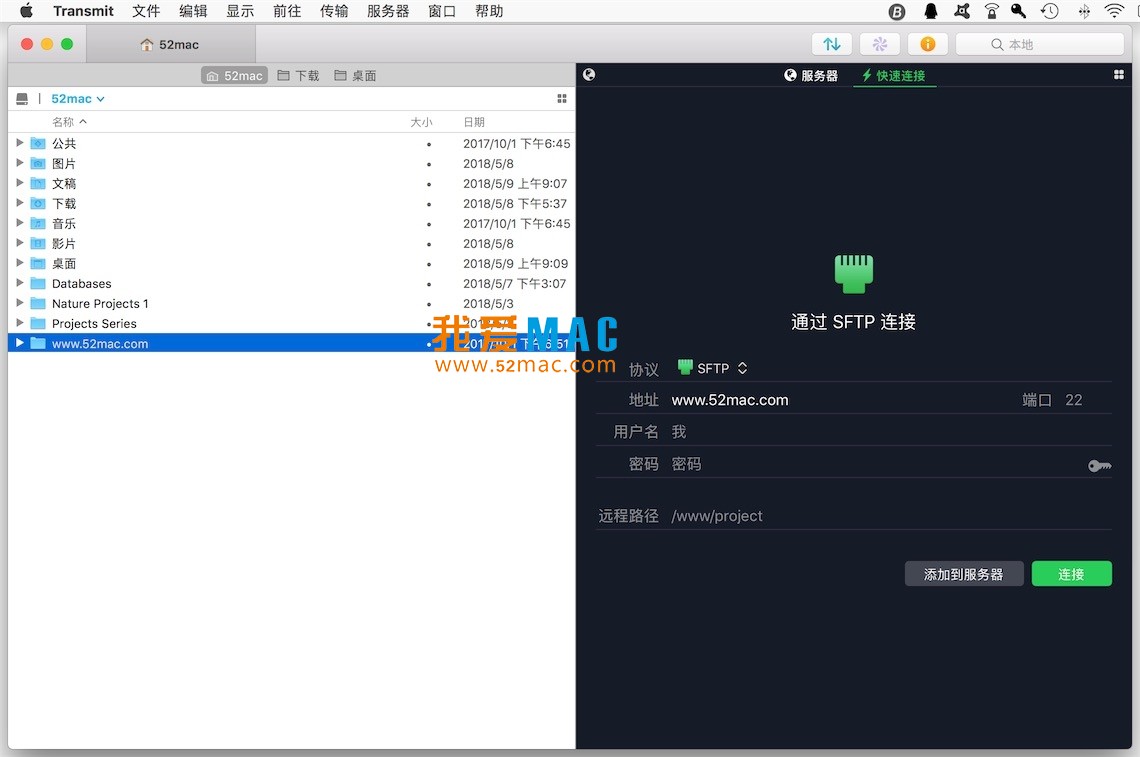Open the 传输 menu
1140x757 pixels.
coord(334,11)
